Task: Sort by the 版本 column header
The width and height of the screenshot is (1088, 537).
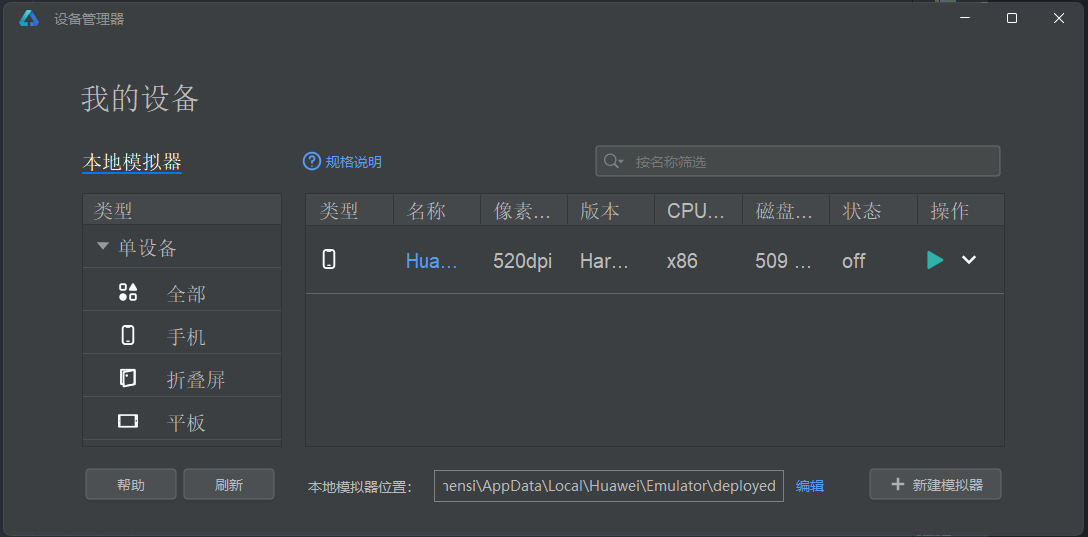Action: (611, 210)
